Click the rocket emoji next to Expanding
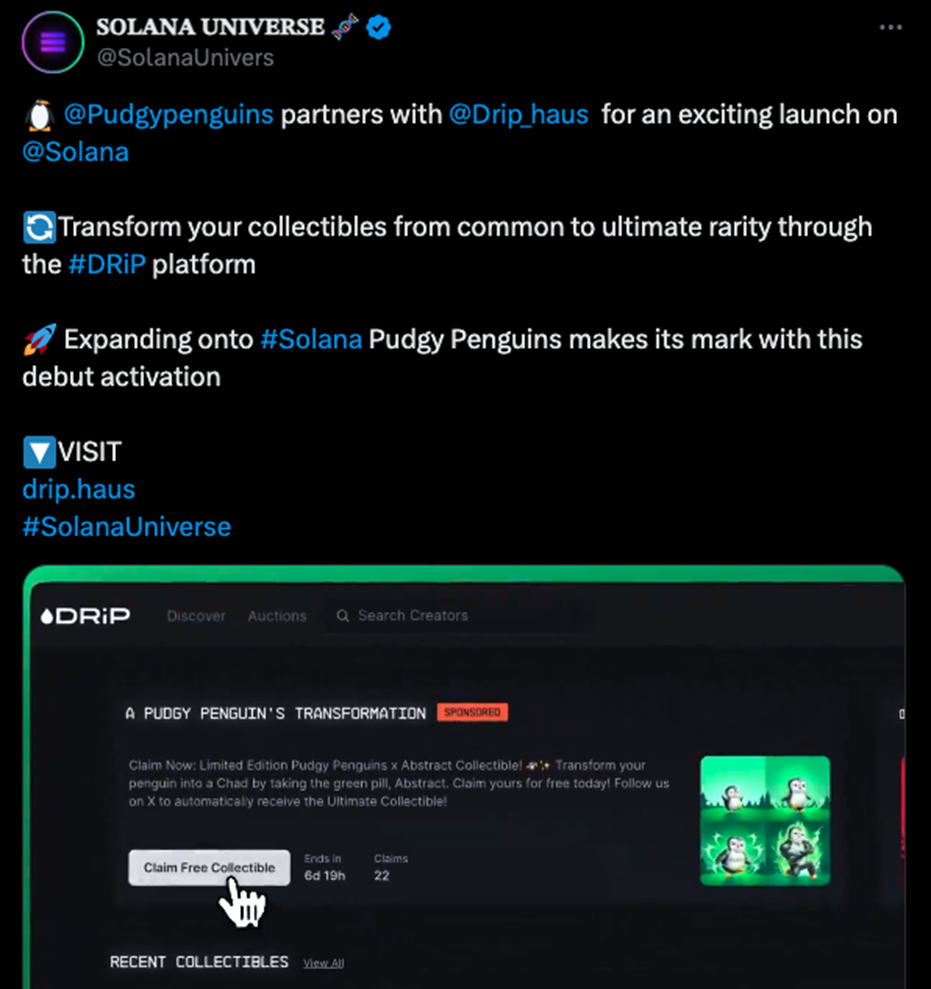The width and height of the screenshot is (931, 989). (40, 339)
